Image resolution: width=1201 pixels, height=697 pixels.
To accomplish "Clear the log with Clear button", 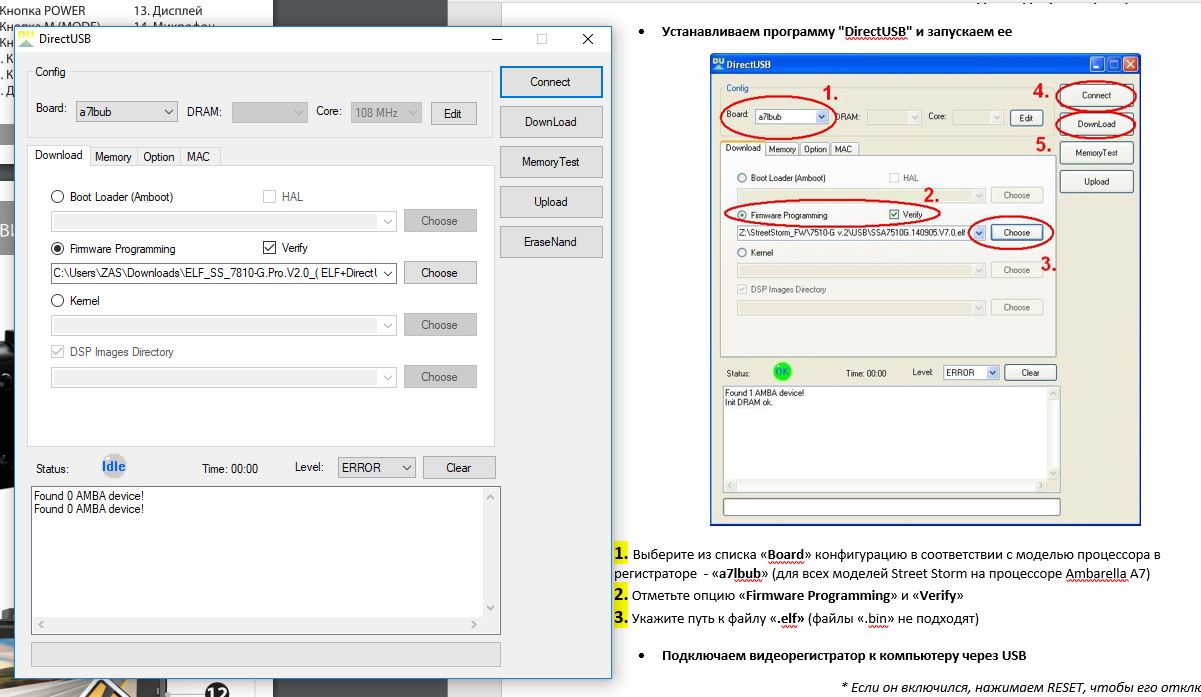I will point(458,468).
